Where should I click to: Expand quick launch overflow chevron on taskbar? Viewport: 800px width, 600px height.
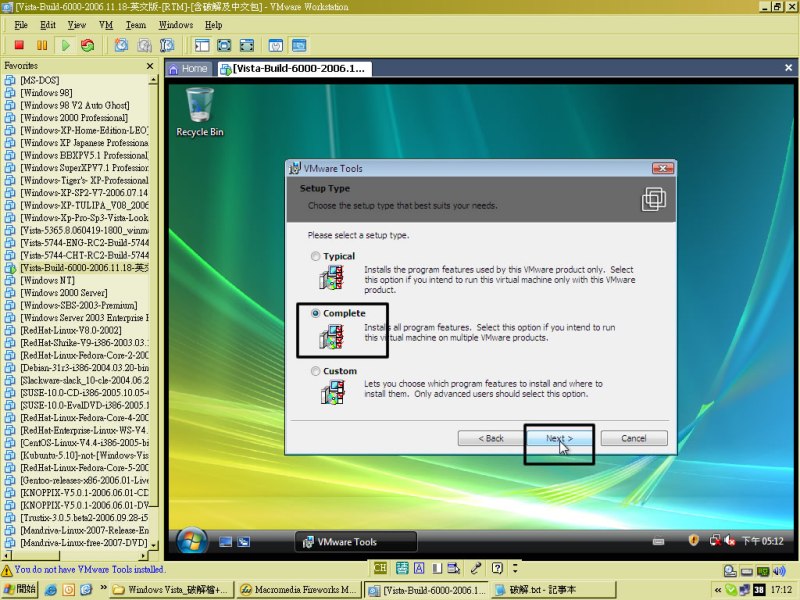pos(104,588)
